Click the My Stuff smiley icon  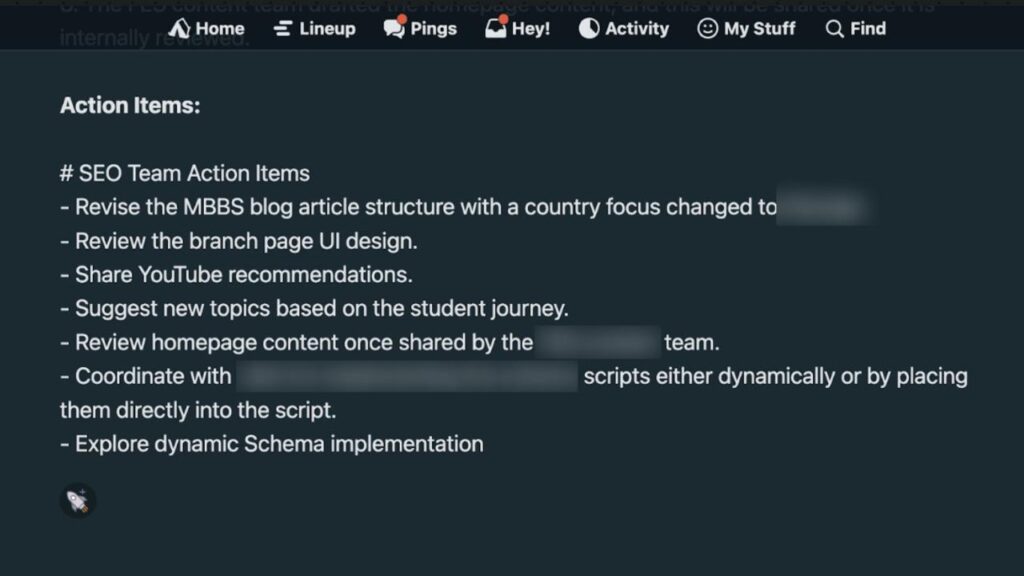(x=708, y=29)
